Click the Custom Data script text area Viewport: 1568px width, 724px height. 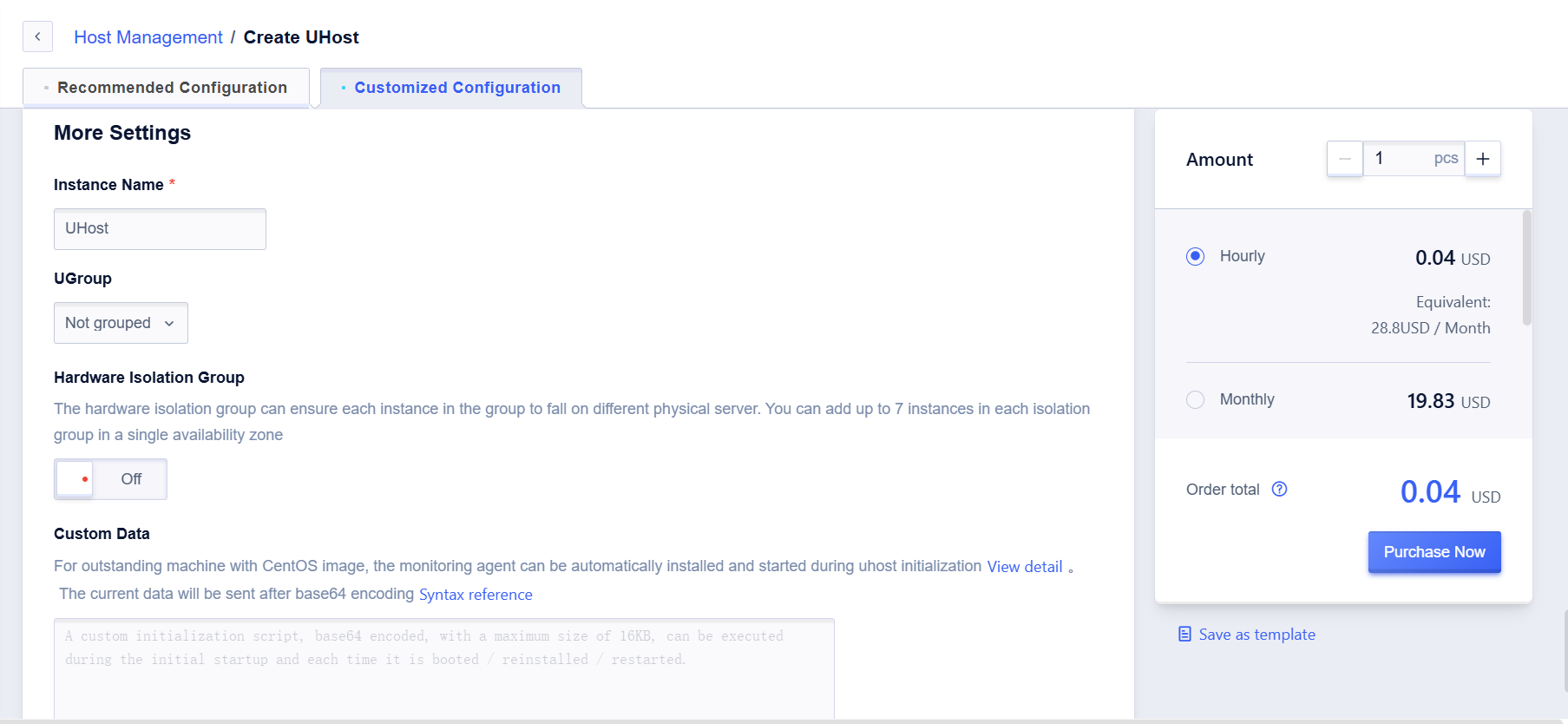(x=444, y=668)
